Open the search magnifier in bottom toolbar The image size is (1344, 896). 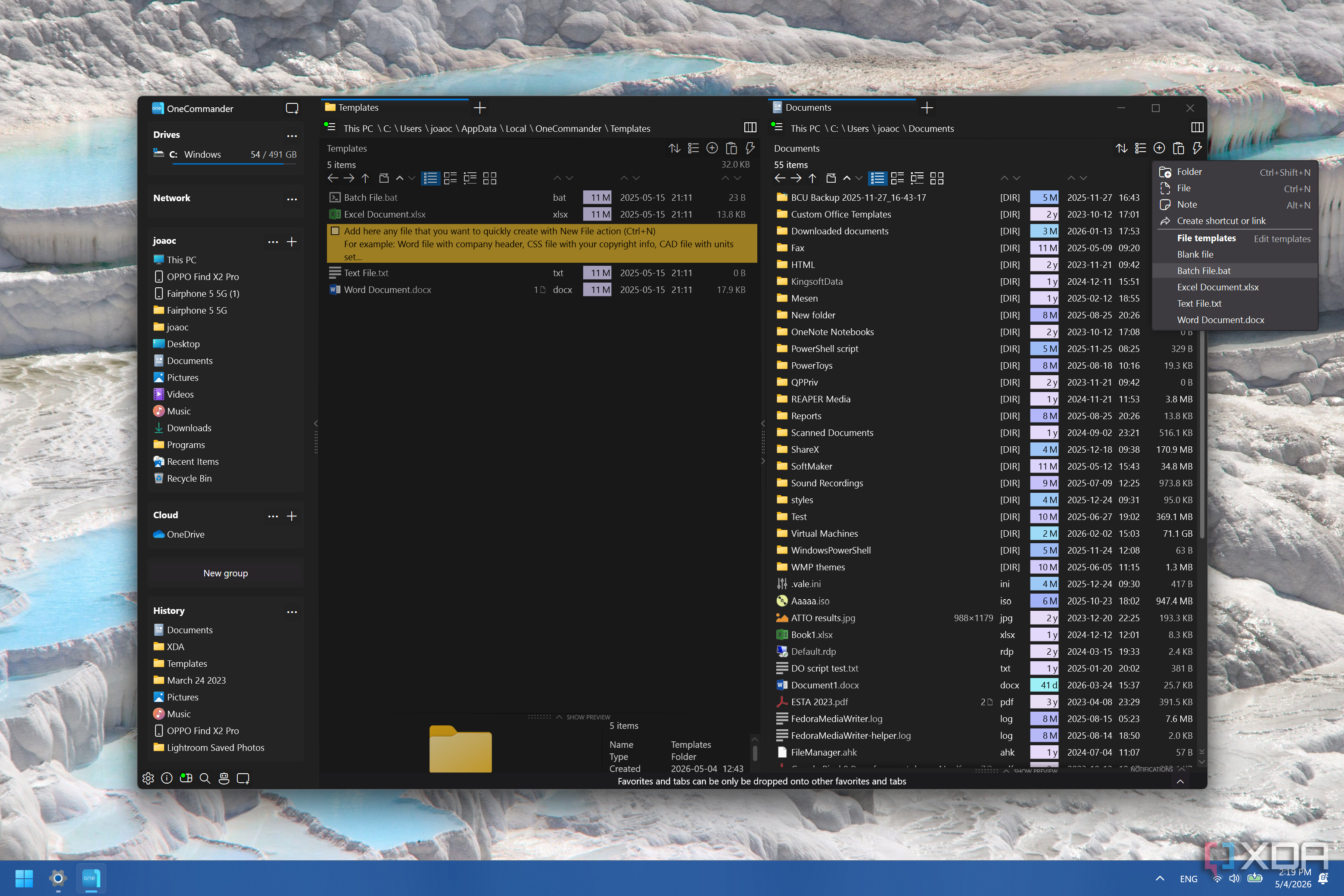point(205,778)
